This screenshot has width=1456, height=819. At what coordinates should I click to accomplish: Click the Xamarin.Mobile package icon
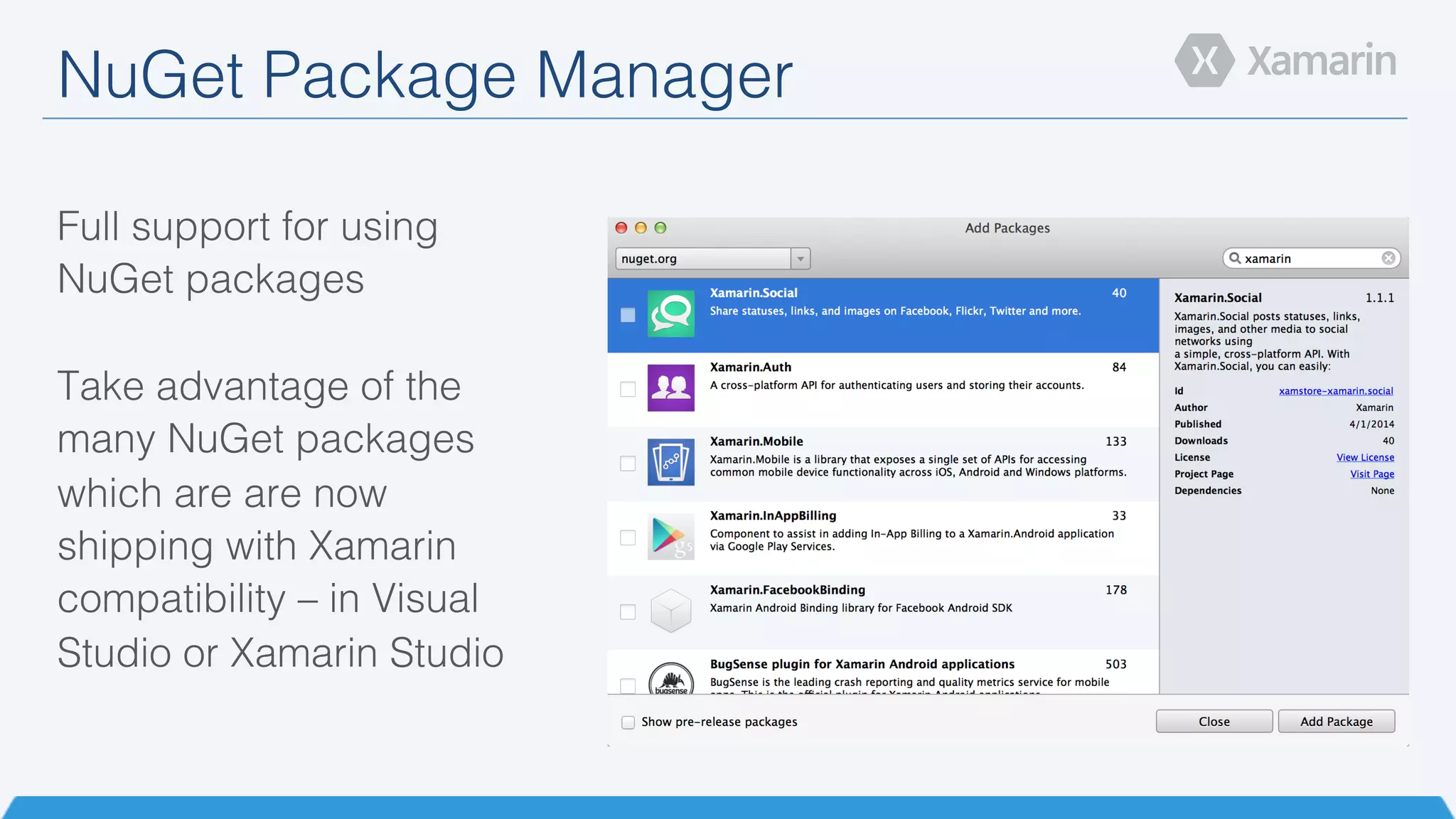670,462
